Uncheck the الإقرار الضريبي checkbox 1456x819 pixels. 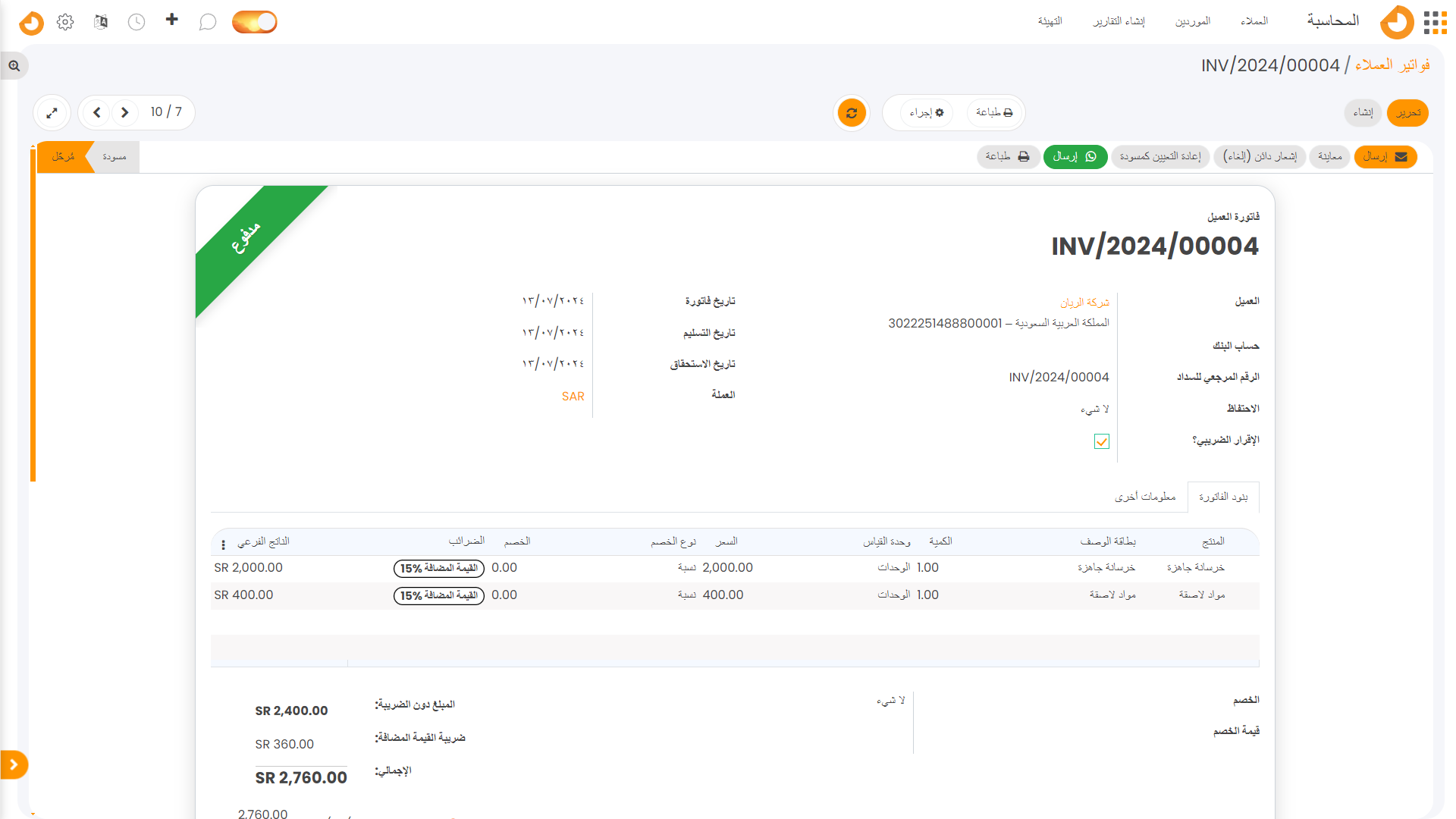click(x=1101, y=441)
